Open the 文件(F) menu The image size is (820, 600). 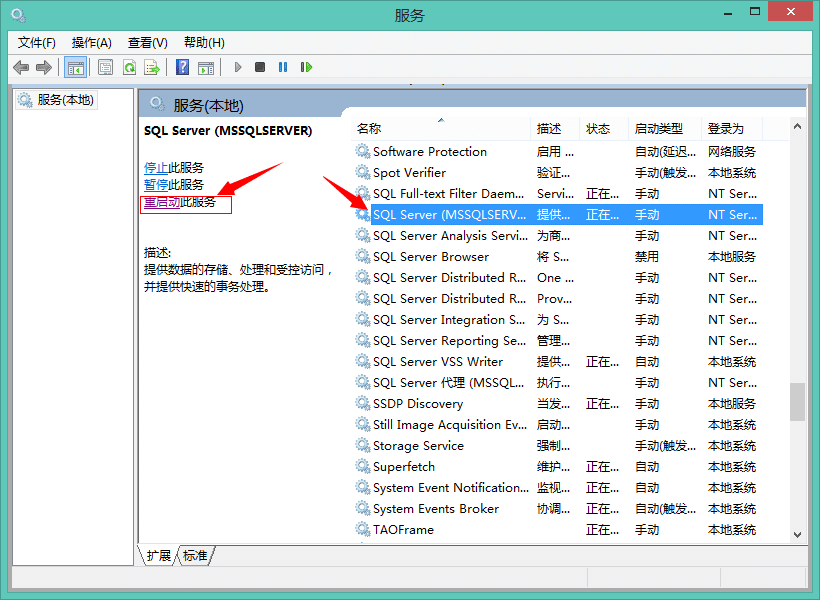coord(37,42)
